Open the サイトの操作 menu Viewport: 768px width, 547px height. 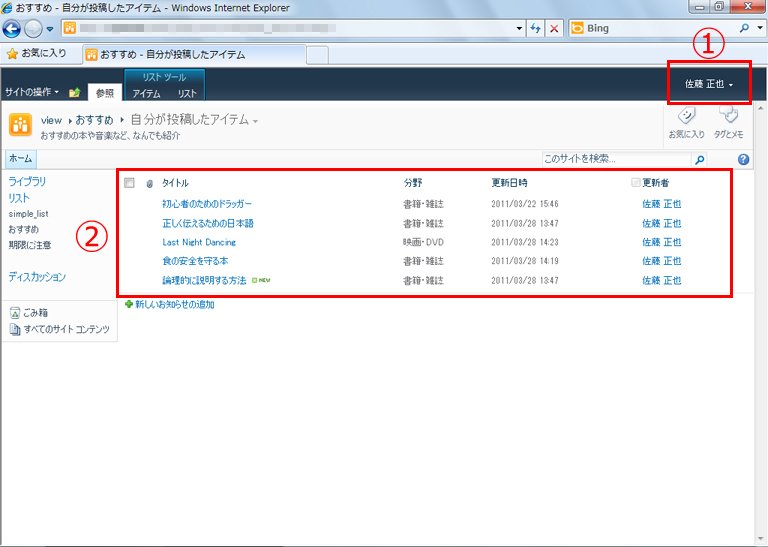[31, 92]
